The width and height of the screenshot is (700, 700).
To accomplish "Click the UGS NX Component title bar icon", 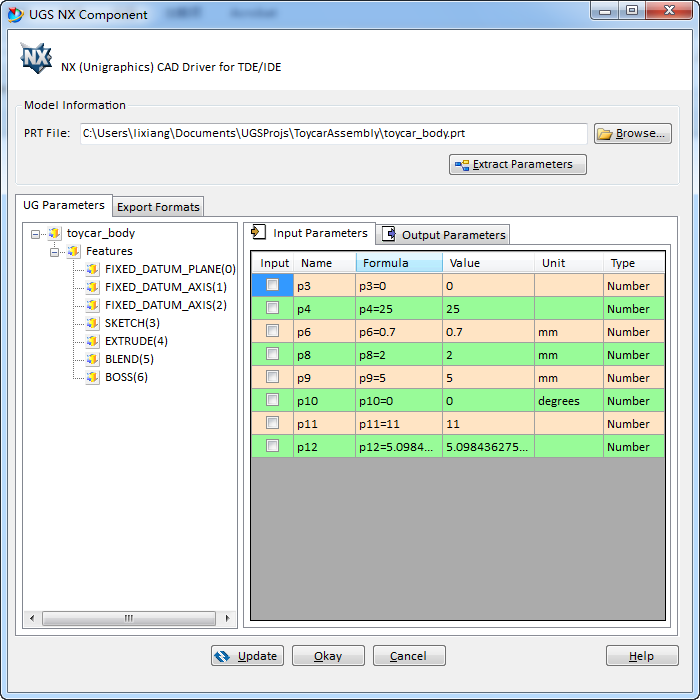I will click(x=15, y=15).
